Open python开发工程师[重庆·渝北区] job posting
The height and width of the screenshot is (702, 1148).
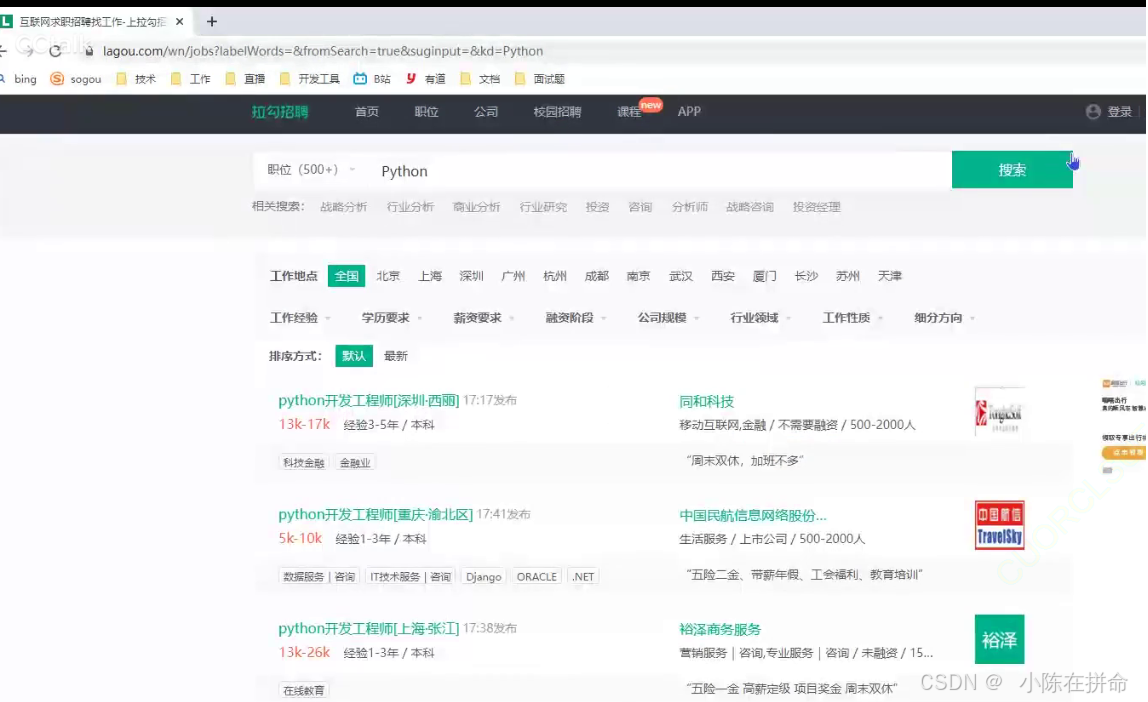point(376,515)
